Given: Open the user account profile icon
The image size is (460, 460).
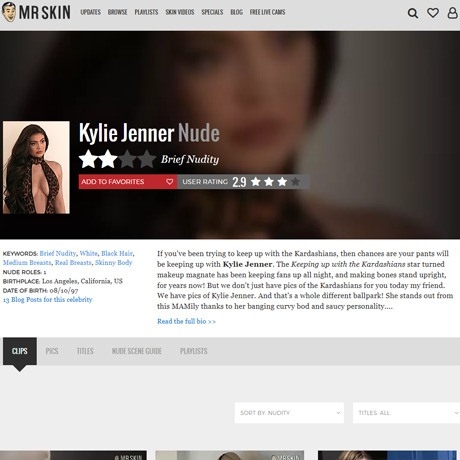Looking at the screenshot, I should click(x=452, y=13).
